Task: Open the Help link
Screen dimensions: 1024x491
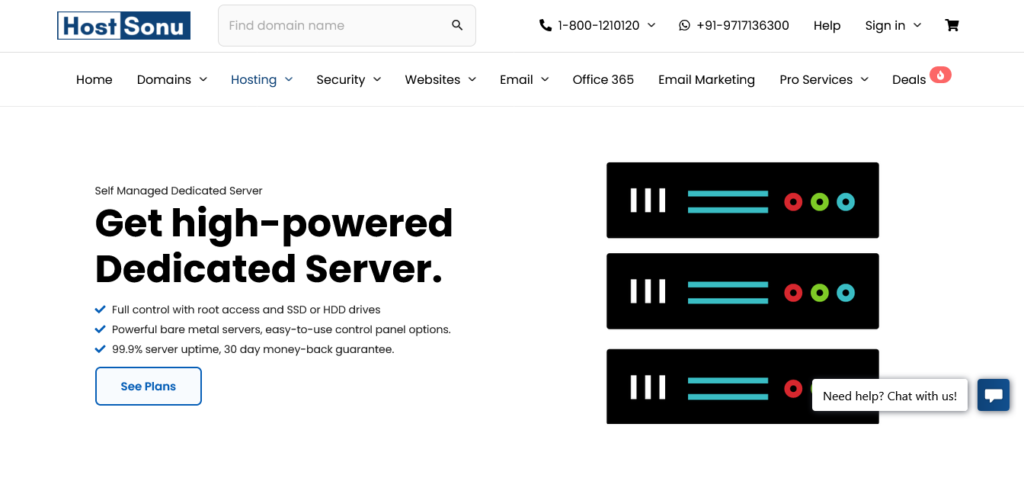Action: coord(827,26)
